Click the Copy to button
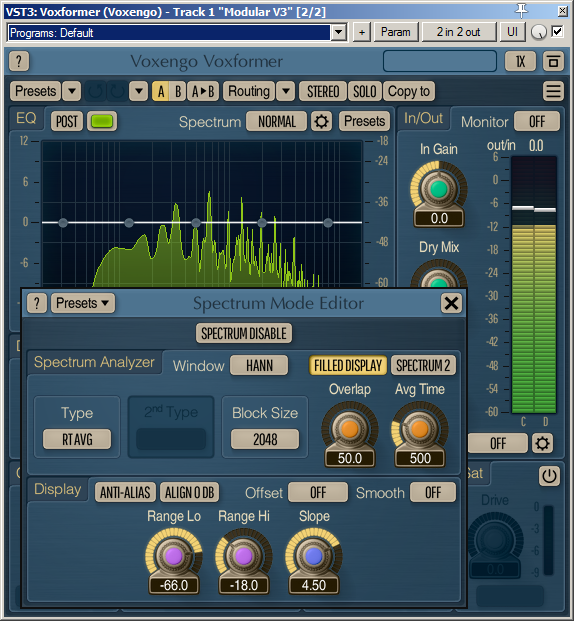 408,91
